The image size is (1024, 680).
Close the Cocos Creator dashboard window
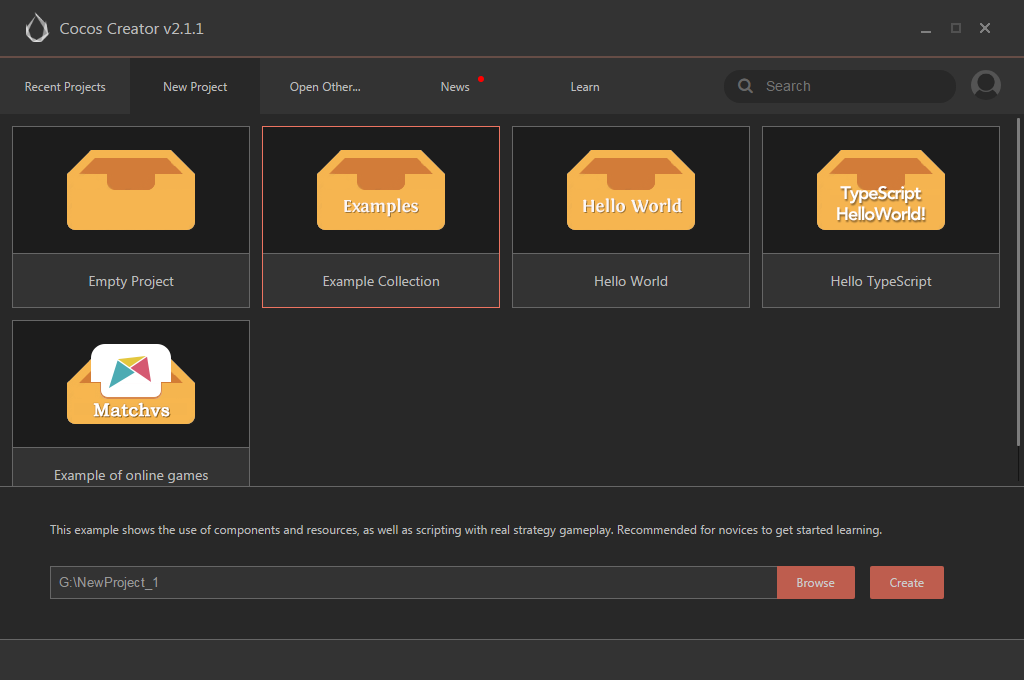pos(985,28)
